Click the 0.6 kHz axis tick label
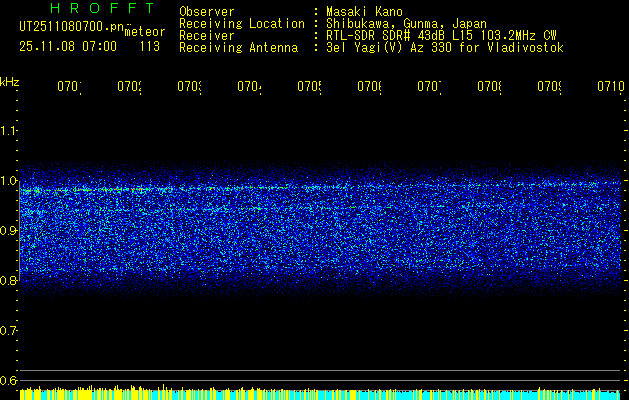This screenshot has width=629, height=400. point(8,380)
